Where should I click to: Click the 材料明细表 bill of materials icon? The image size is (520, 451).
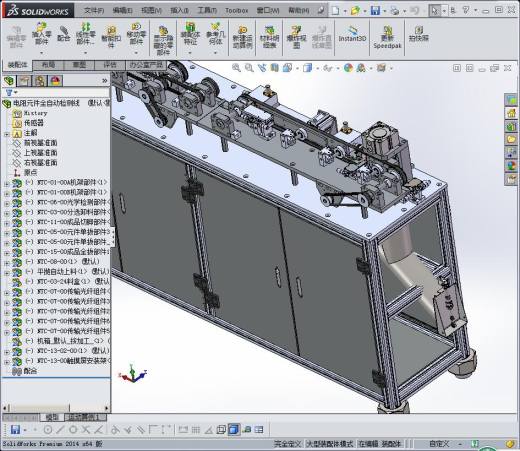(269, 37)
